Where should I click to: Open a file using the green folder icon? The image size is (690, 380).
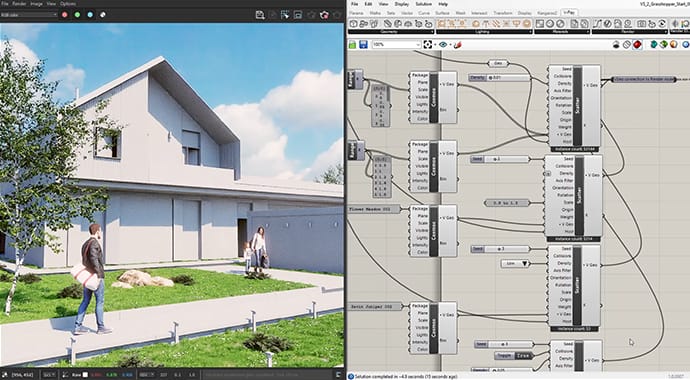point(352,44)
